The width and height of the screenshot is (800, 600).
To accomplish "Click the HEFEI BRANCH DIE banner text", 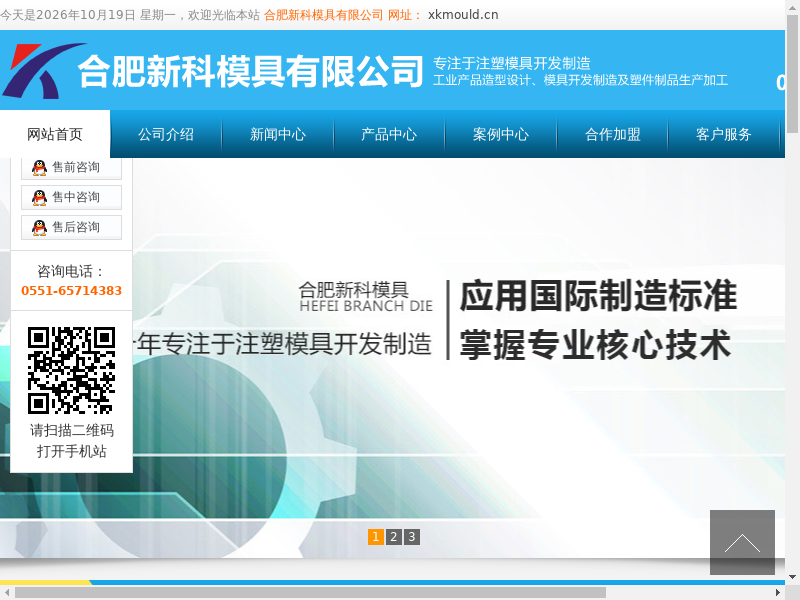I will (x=366, y=306).
